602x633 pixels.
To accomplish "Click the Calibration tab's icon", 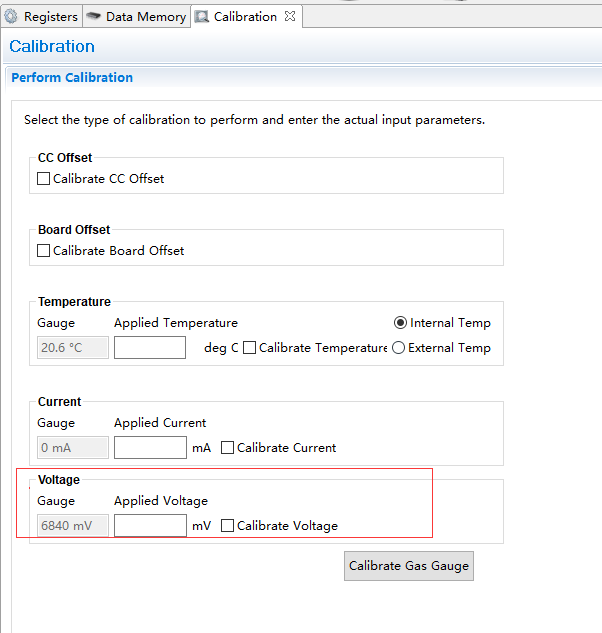I will 202,17.
